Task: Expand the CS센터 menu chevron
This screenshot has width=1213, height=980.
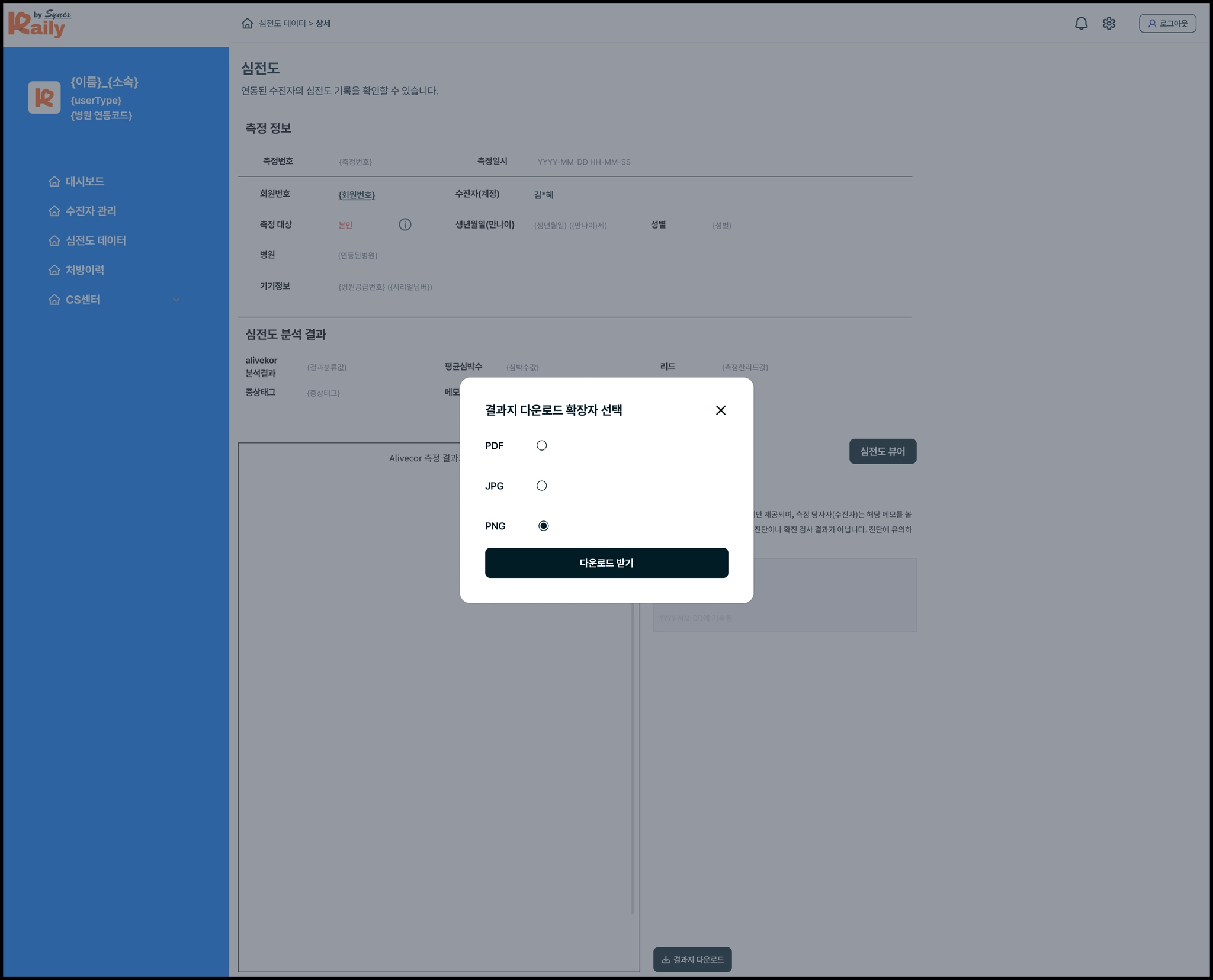Action: tap(176, 300)
